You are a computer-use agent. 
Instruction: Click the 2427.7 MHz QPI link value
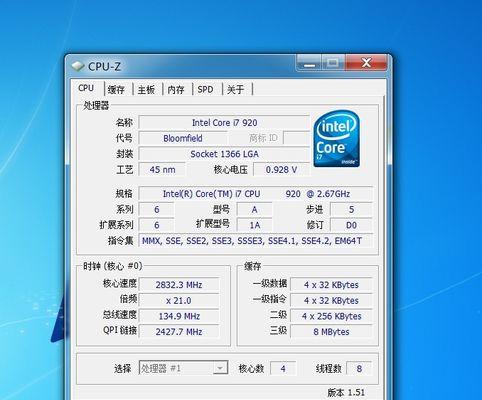179,332
